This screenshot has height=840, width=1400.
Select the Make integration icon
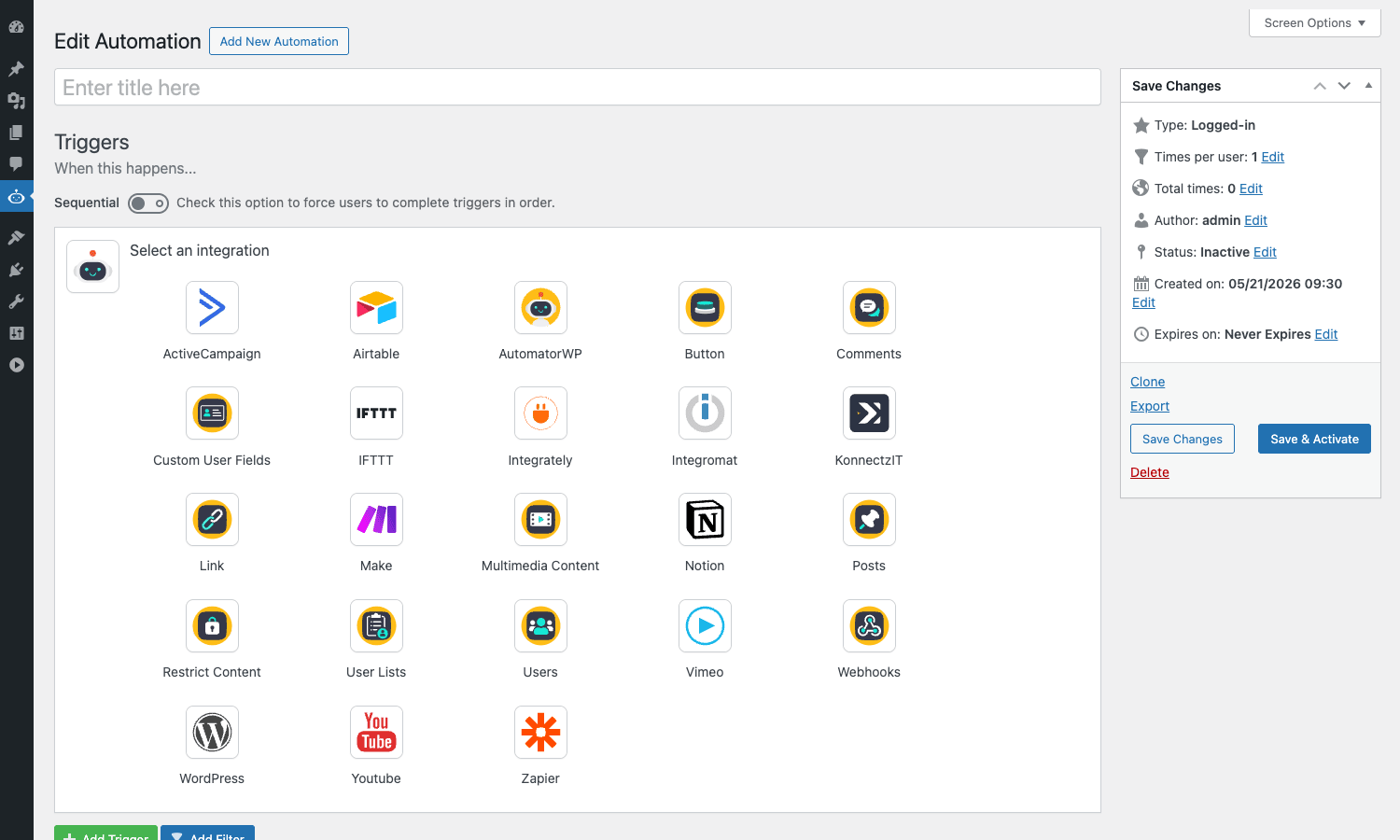[376, 519]
